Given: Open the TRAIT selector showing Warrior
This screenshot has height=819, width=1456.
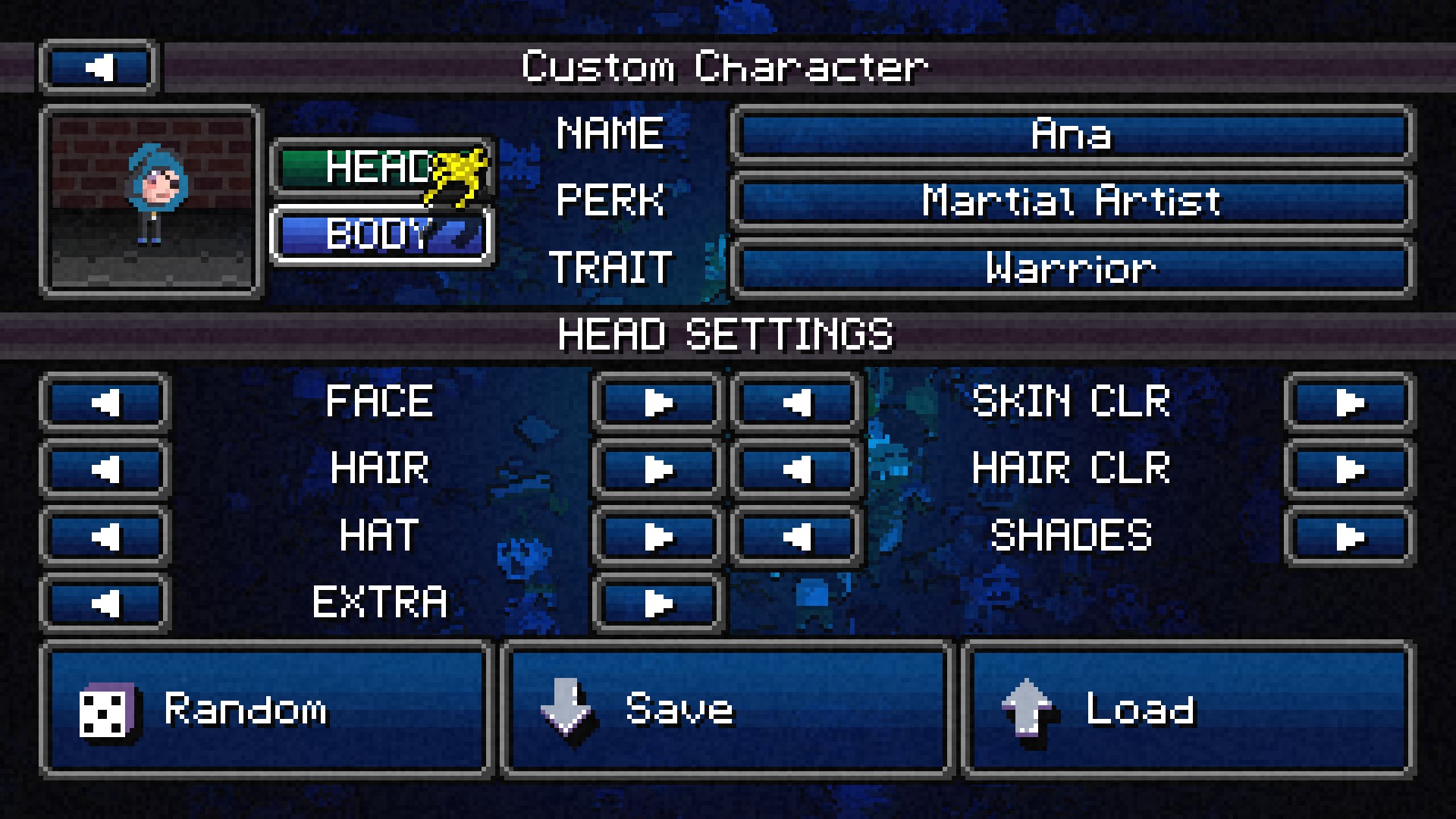Looking at the screenshot, I should point(1072,268).
